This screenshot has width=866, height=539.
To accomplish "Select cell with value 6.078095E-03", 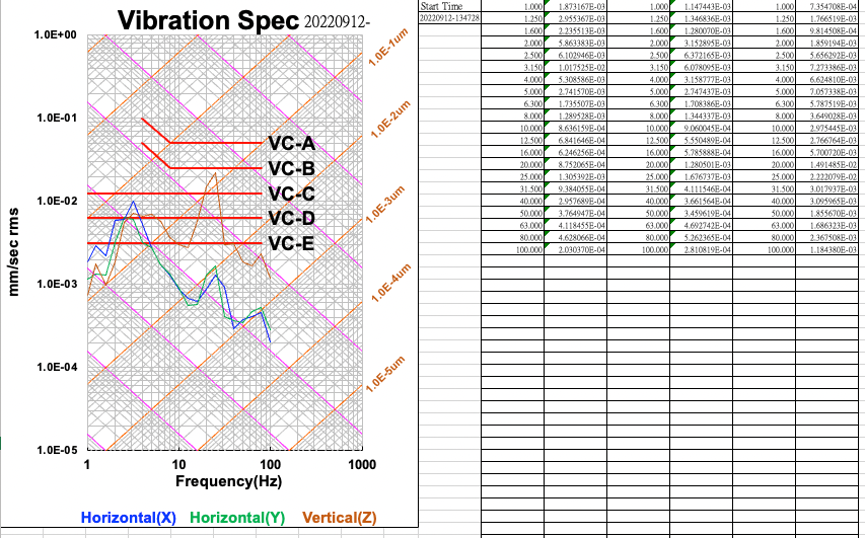I will (x=701, y=67).
